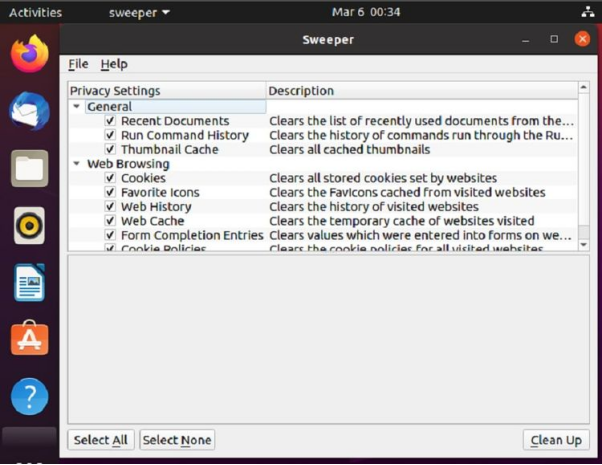Collapse the General category
The image size is (602, 465).
(77, 107)
